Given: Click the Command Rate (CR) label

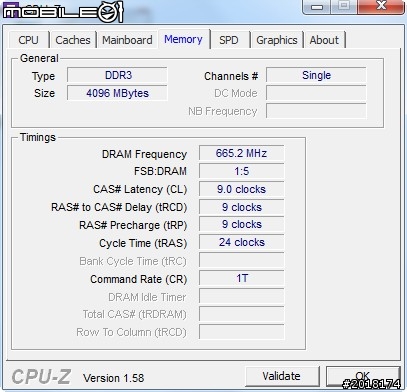Looking at the screenshot, I should 139,279.
